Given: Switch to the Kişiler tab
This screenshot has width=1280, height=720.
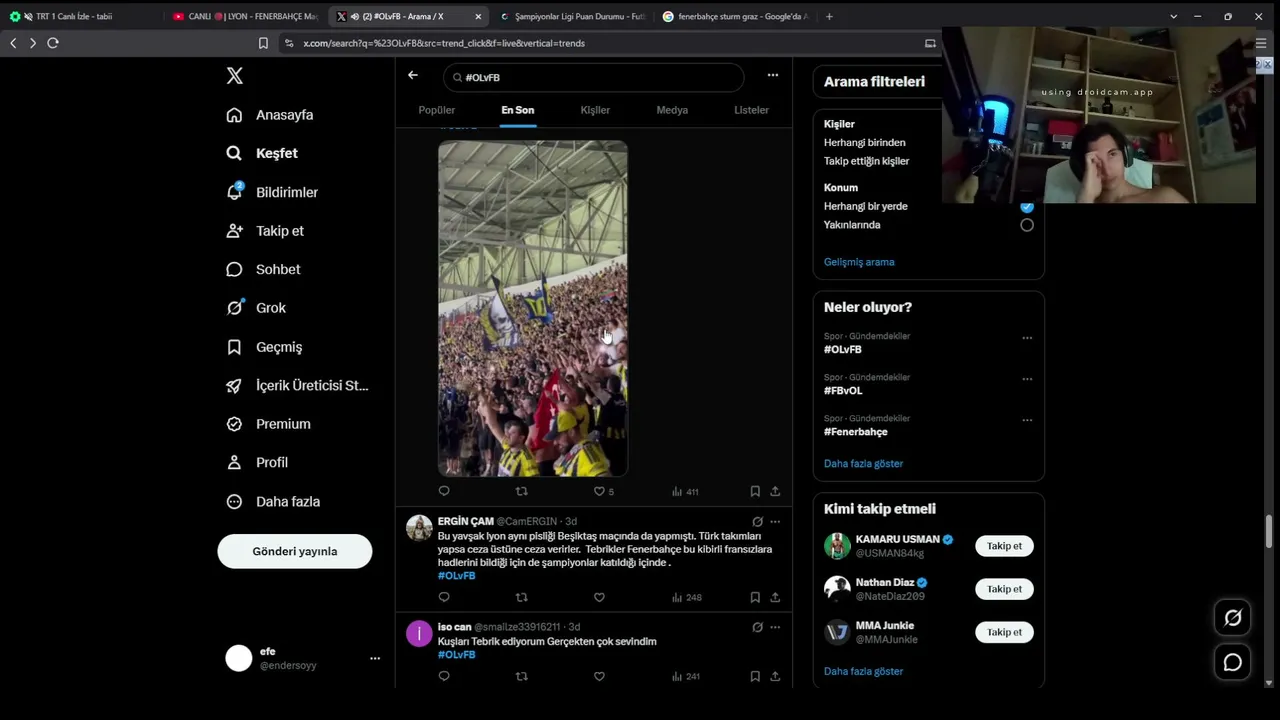Looking at the screenshot, I should pyautogui.click(x=595, y=110).
